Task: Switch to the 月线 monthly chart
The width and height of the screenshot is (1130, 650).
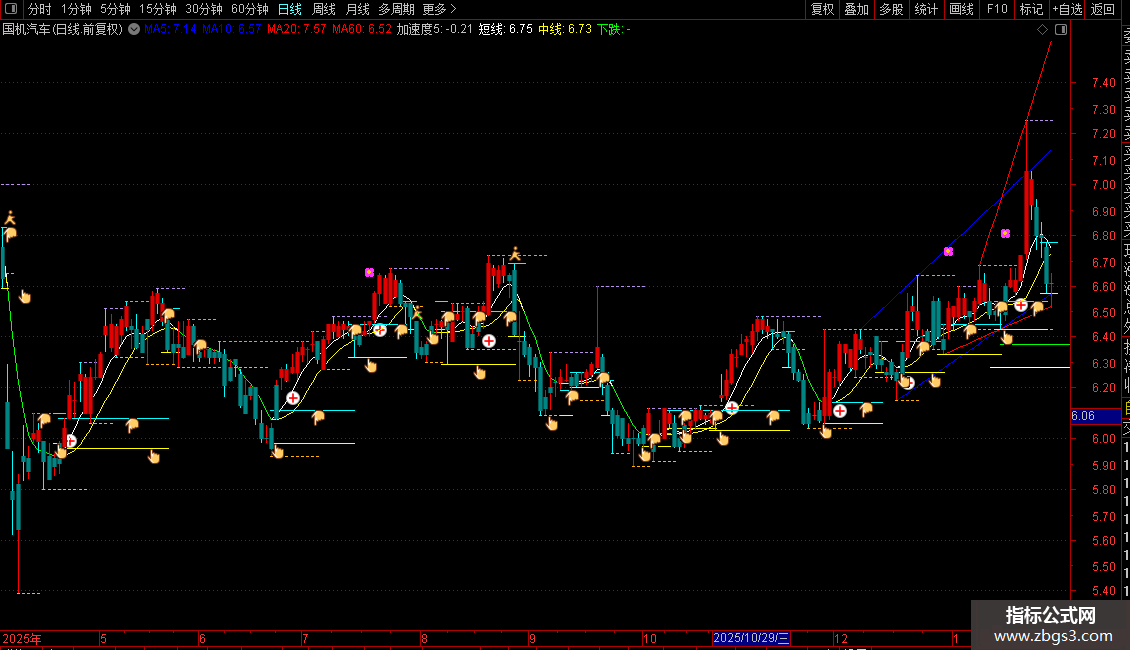Action: pyautogui.click(x=358, y=9)
